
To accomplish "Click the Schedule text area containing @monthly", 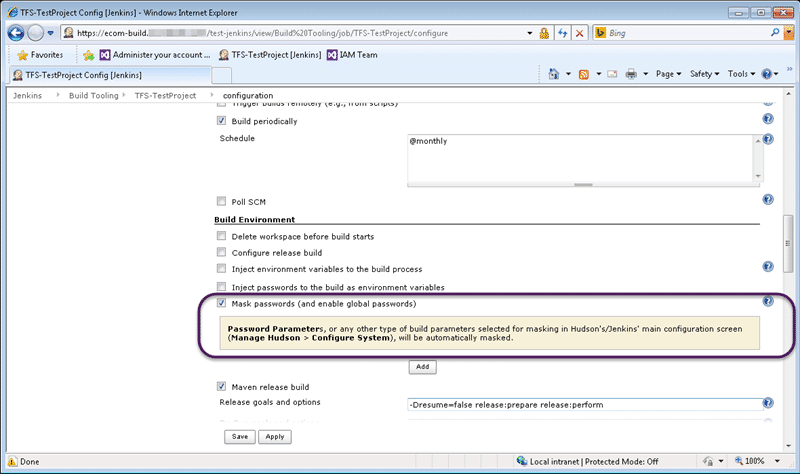I will 580,158.
